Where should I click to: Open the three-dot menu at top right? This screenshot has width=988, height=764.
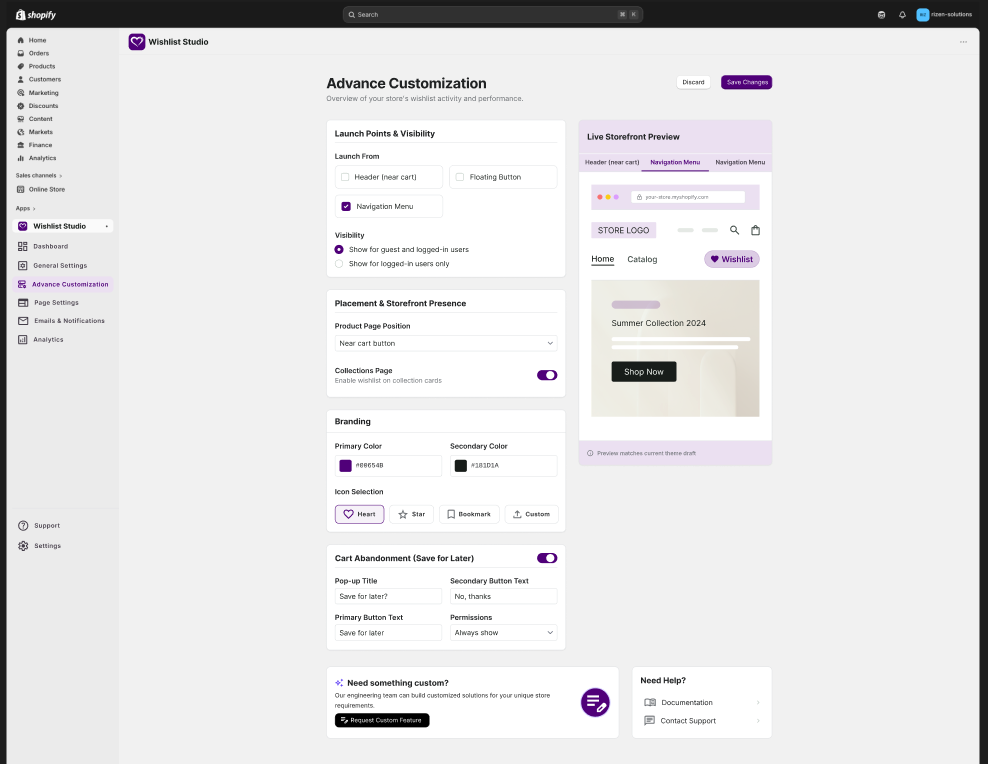click(x=963, y=42)
